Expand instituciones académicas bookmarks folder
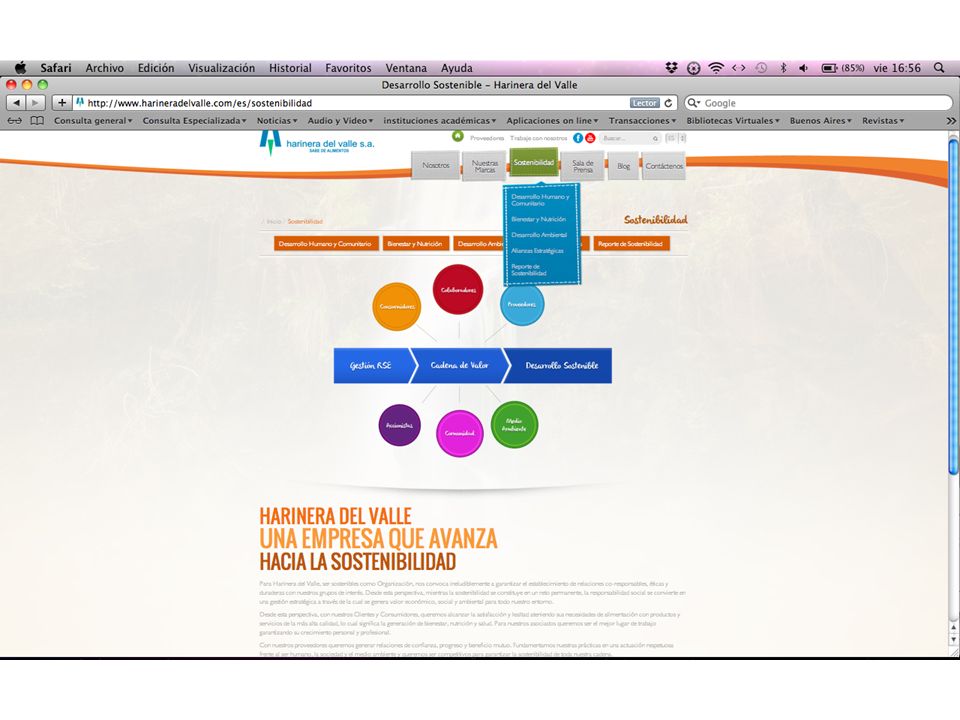This screenshot has width=960, height=720. 440,121
